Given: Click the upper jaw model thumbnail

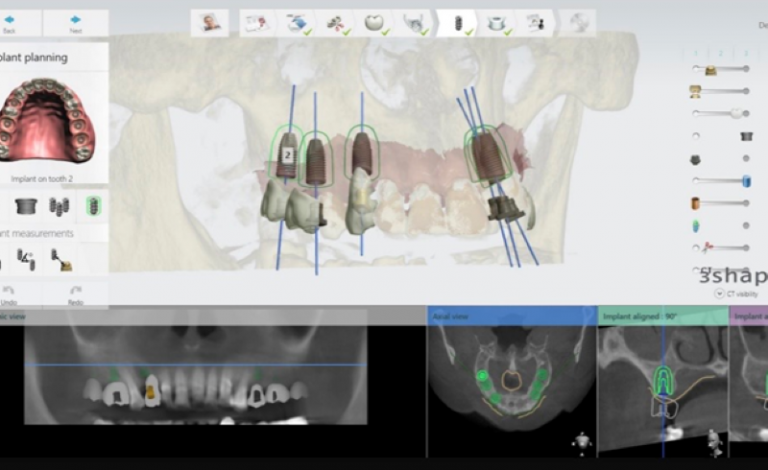Looking at the screenshot, I should tap(50, 120).
